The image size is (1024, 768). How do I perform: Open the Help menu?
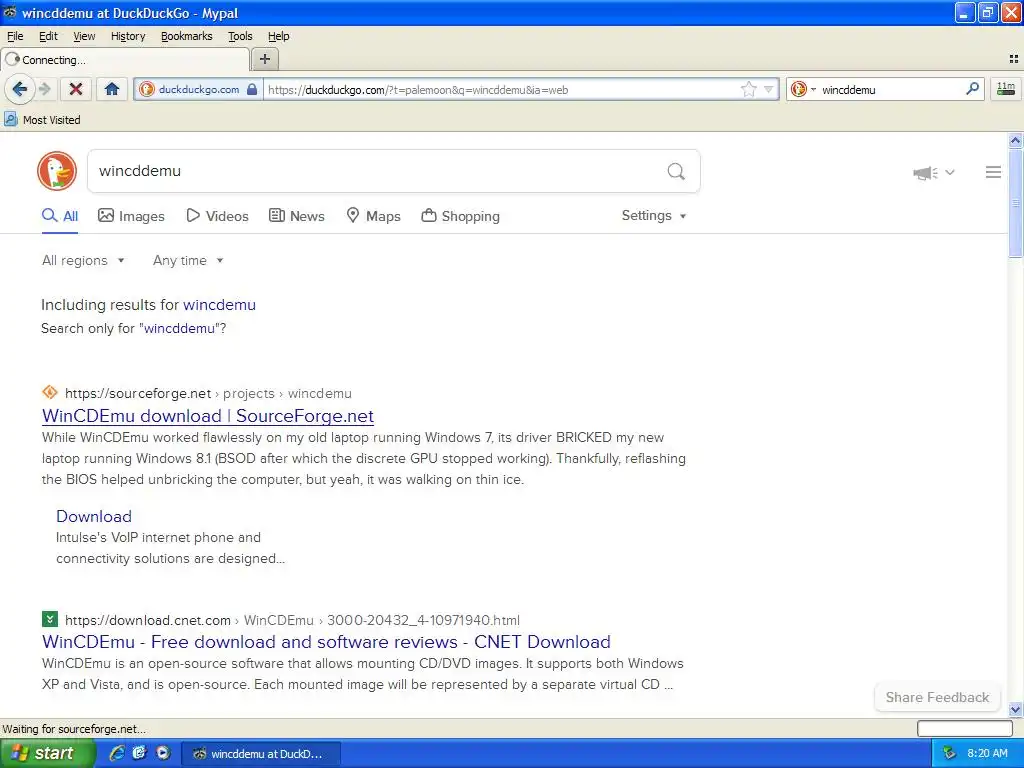tap(278, 36)
